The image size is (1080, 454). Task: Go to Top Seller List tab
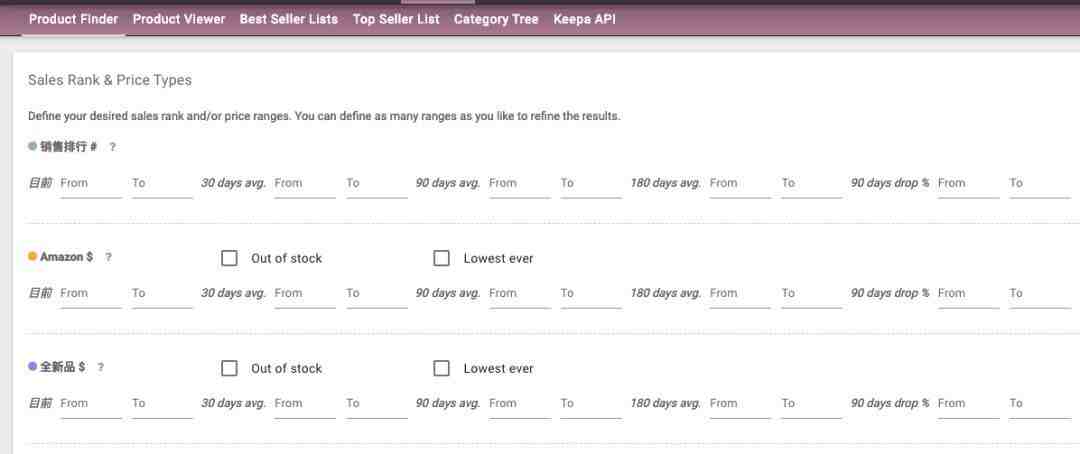click(x=396, y=19)
